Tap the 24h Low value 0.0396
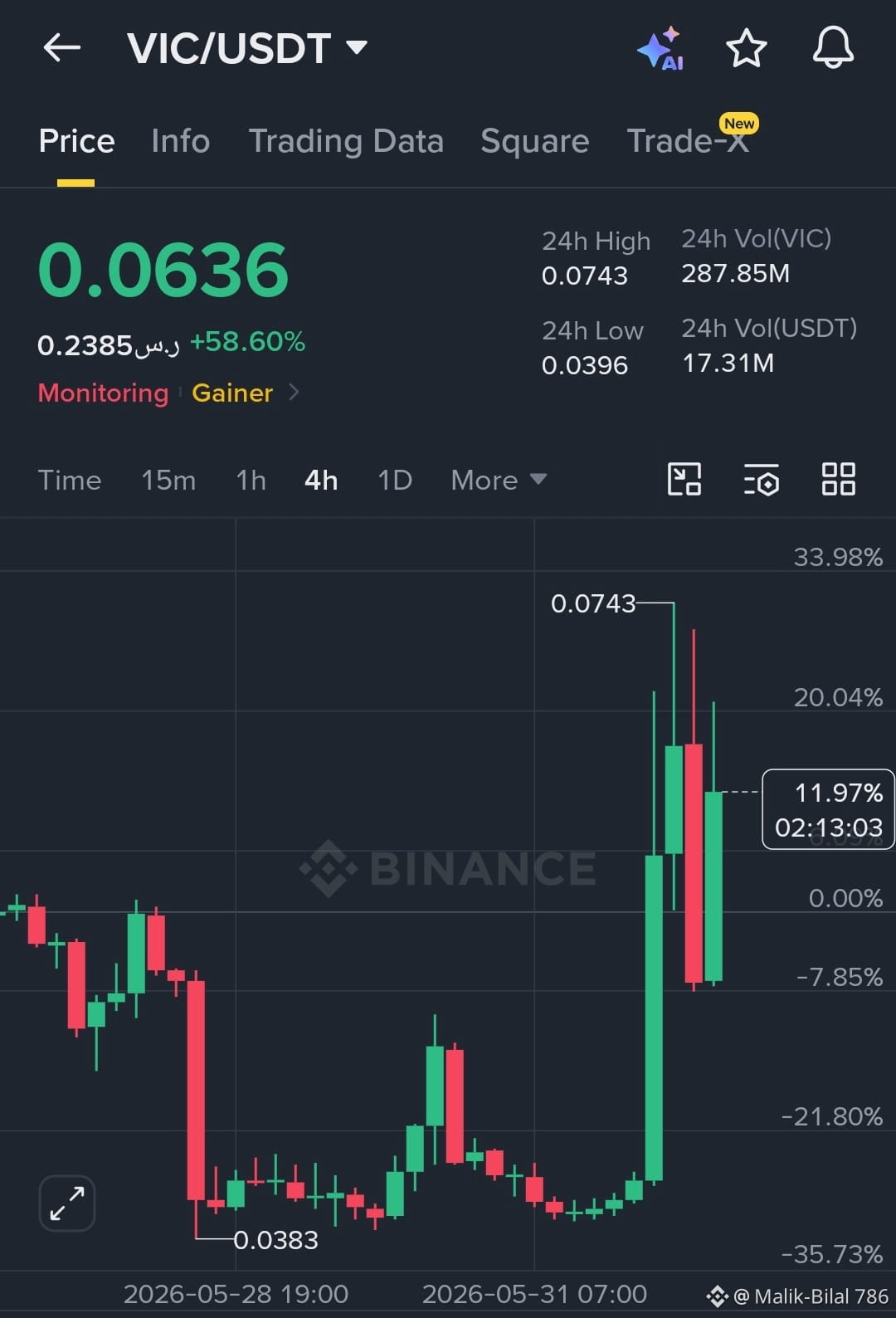 pos(585,365)
